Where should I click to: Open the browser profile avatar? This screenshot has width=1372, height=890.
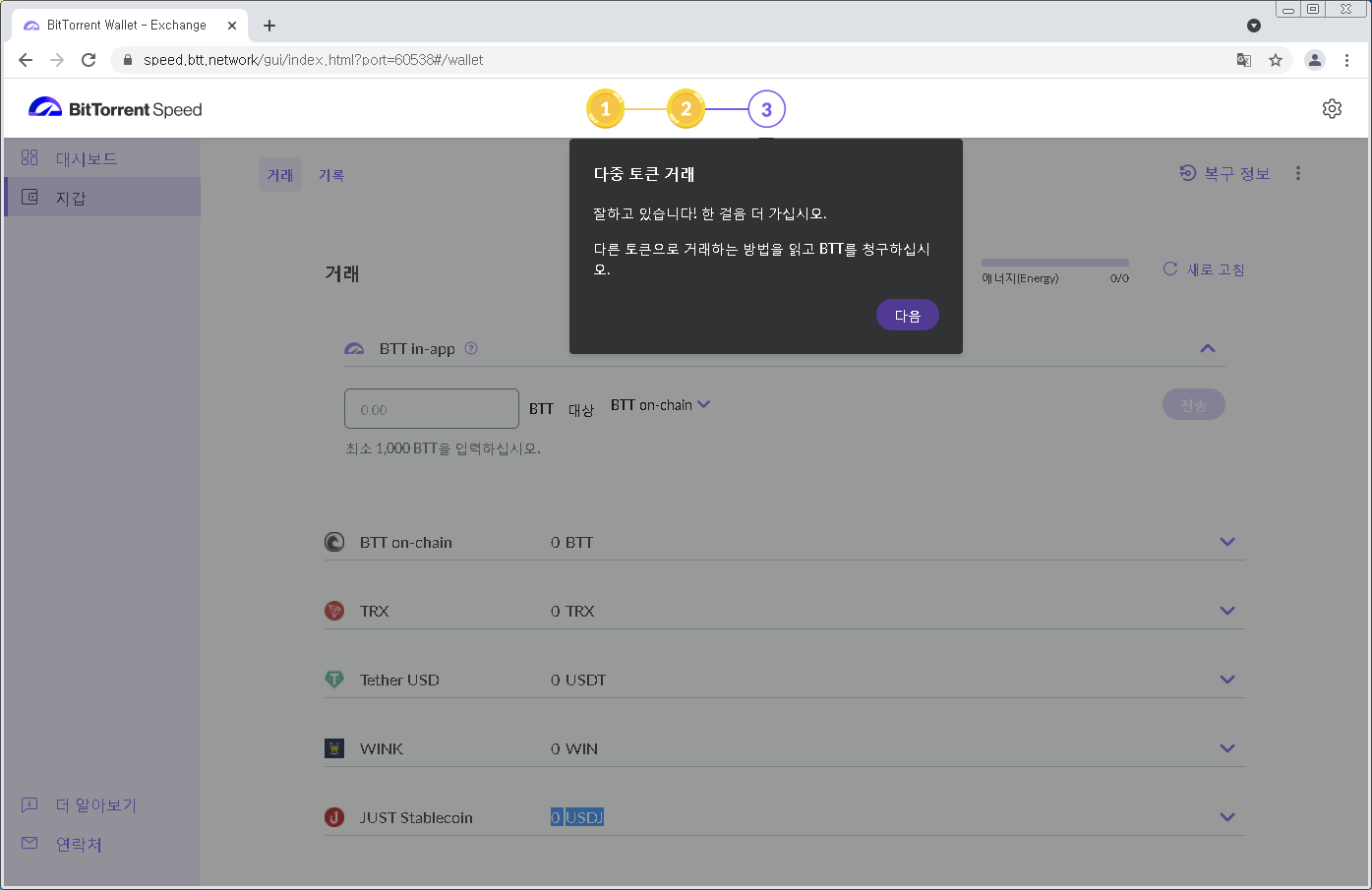click(1315, 60)
